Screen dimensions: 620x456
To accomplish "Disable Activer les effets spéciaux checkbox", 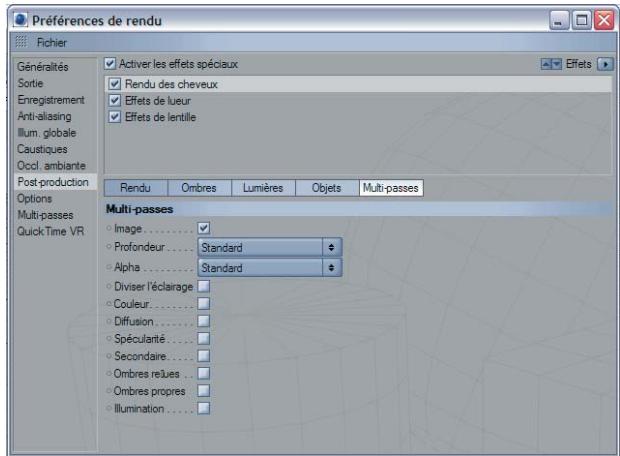I will pyautogui.click(x=111, y=65).
